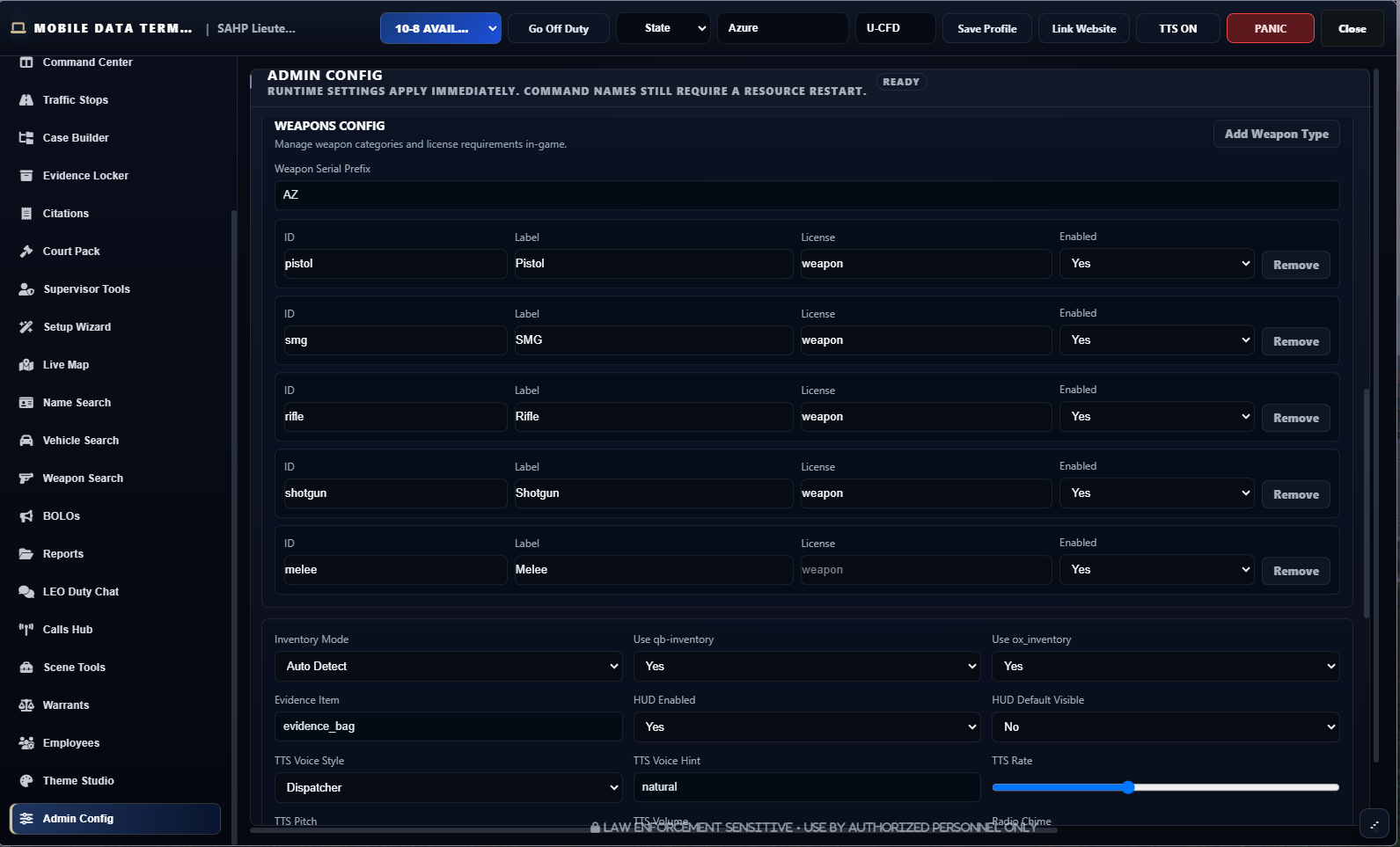The width and height of the screenshot is (1400, 847).
Task: Click the Save Profile button
Action: 987,28
